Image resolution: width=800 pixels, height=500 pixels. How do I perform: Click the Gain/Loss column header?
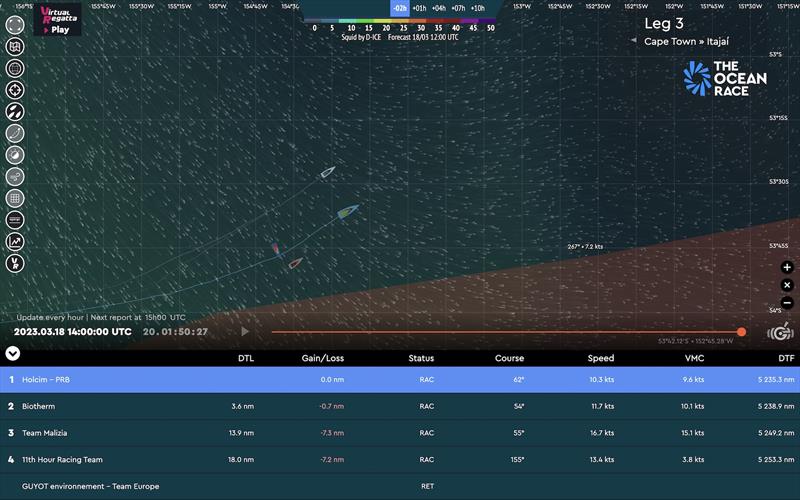322,358
